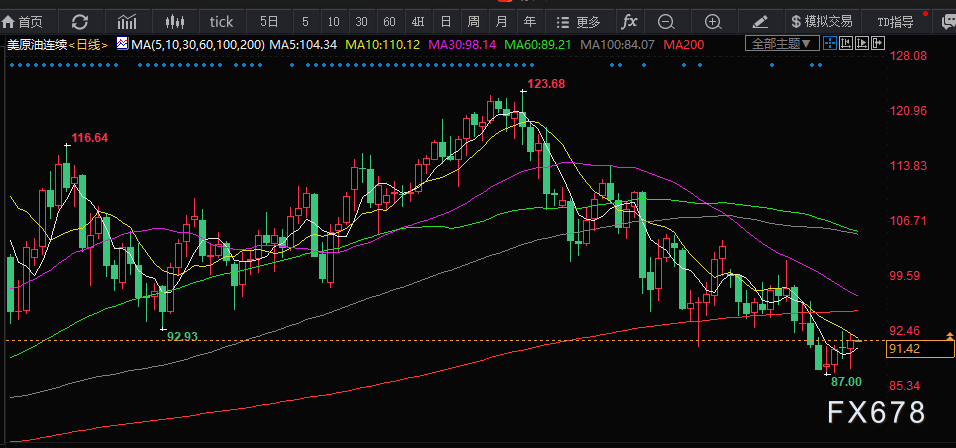The image size is (956, 448).
Task: Select the 4H period
Action: pyautogui.click(x=418, y=22)
